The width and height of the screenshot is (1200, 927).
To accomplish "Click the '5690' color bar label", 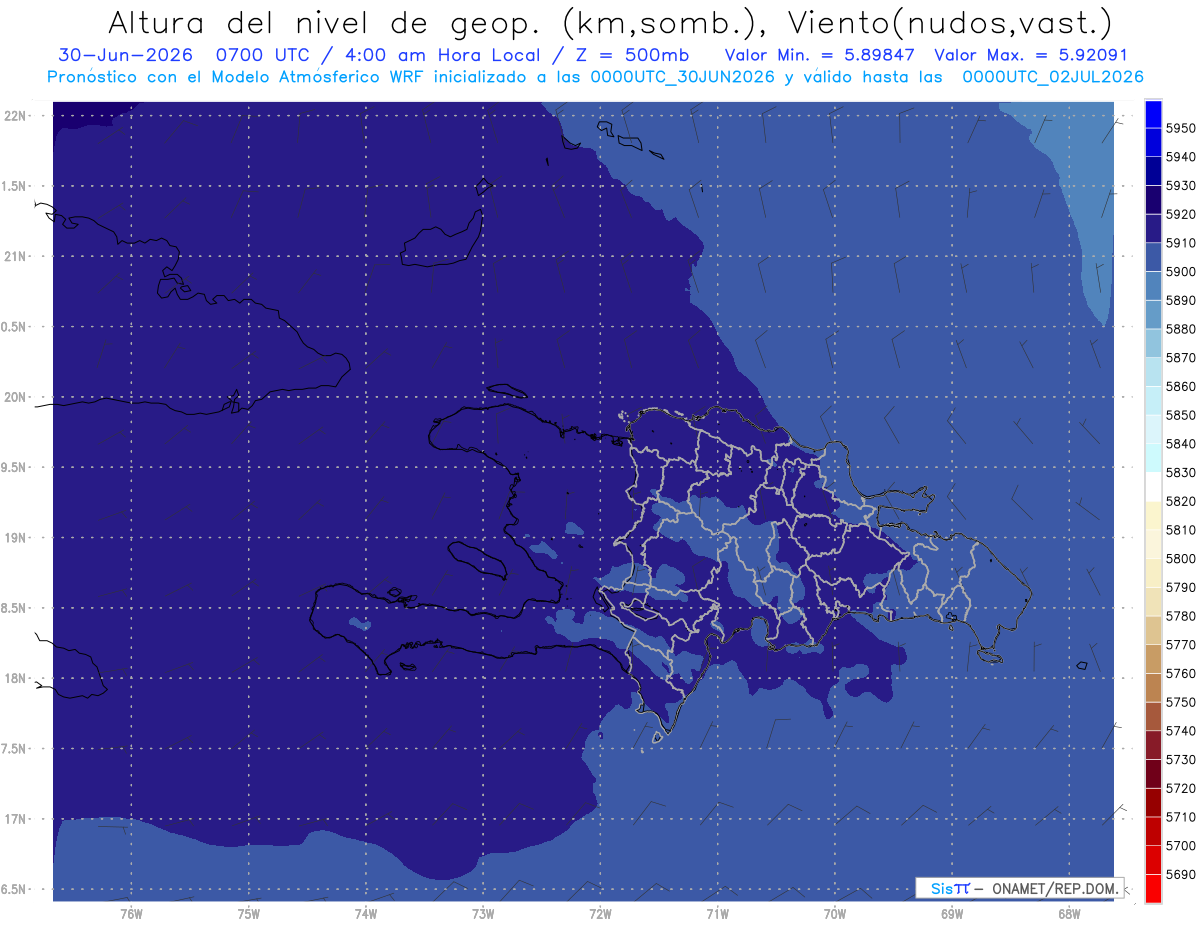I will click(1180, 874).
